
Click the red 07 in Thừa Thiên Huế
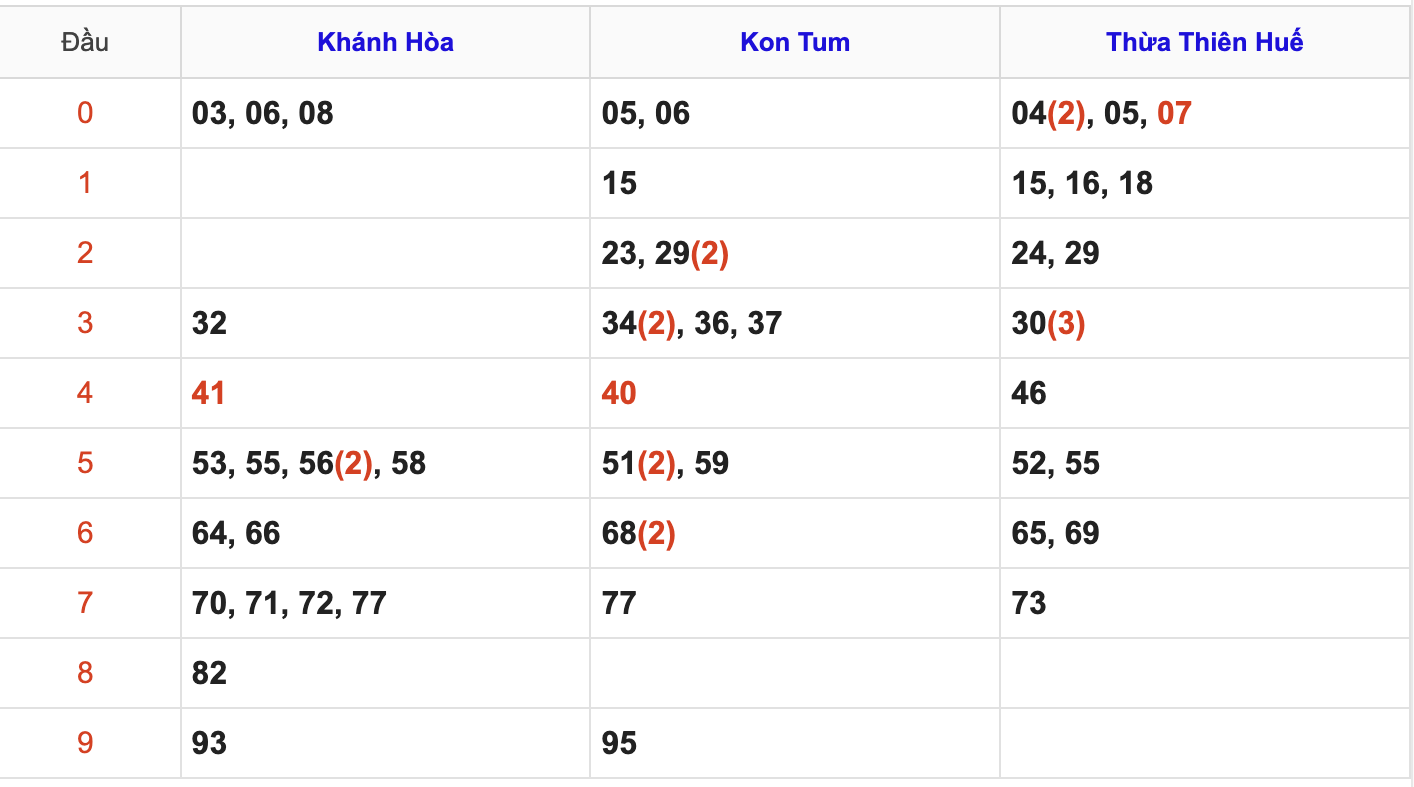(1174, 113)
